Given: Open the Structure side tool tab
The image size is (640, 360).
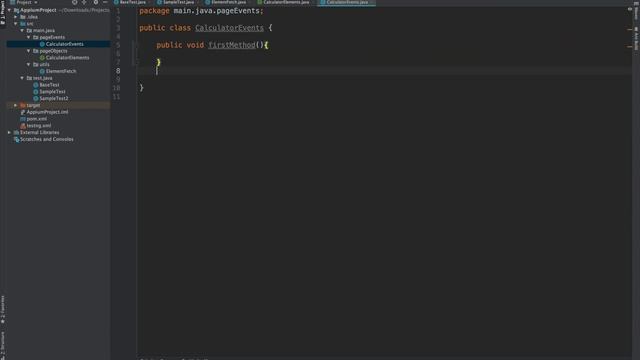Looking at the screenshot, I should [3, 345].
